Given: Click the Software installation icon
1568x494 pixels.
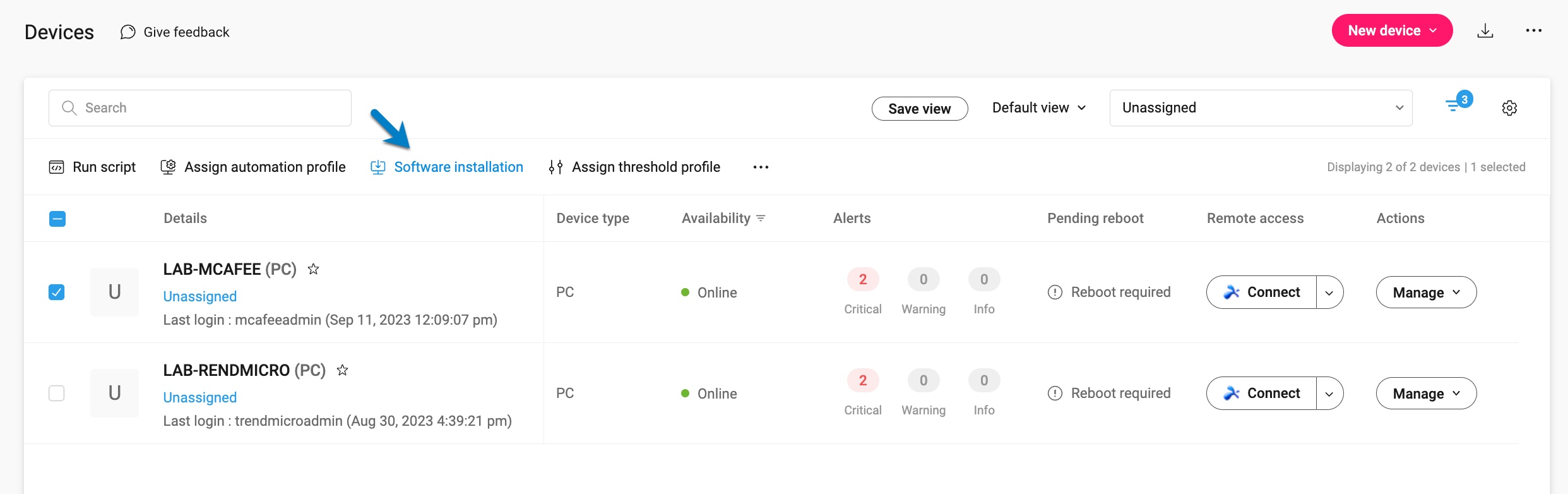Looking at the screenshot, I should [x=377, y=167].
